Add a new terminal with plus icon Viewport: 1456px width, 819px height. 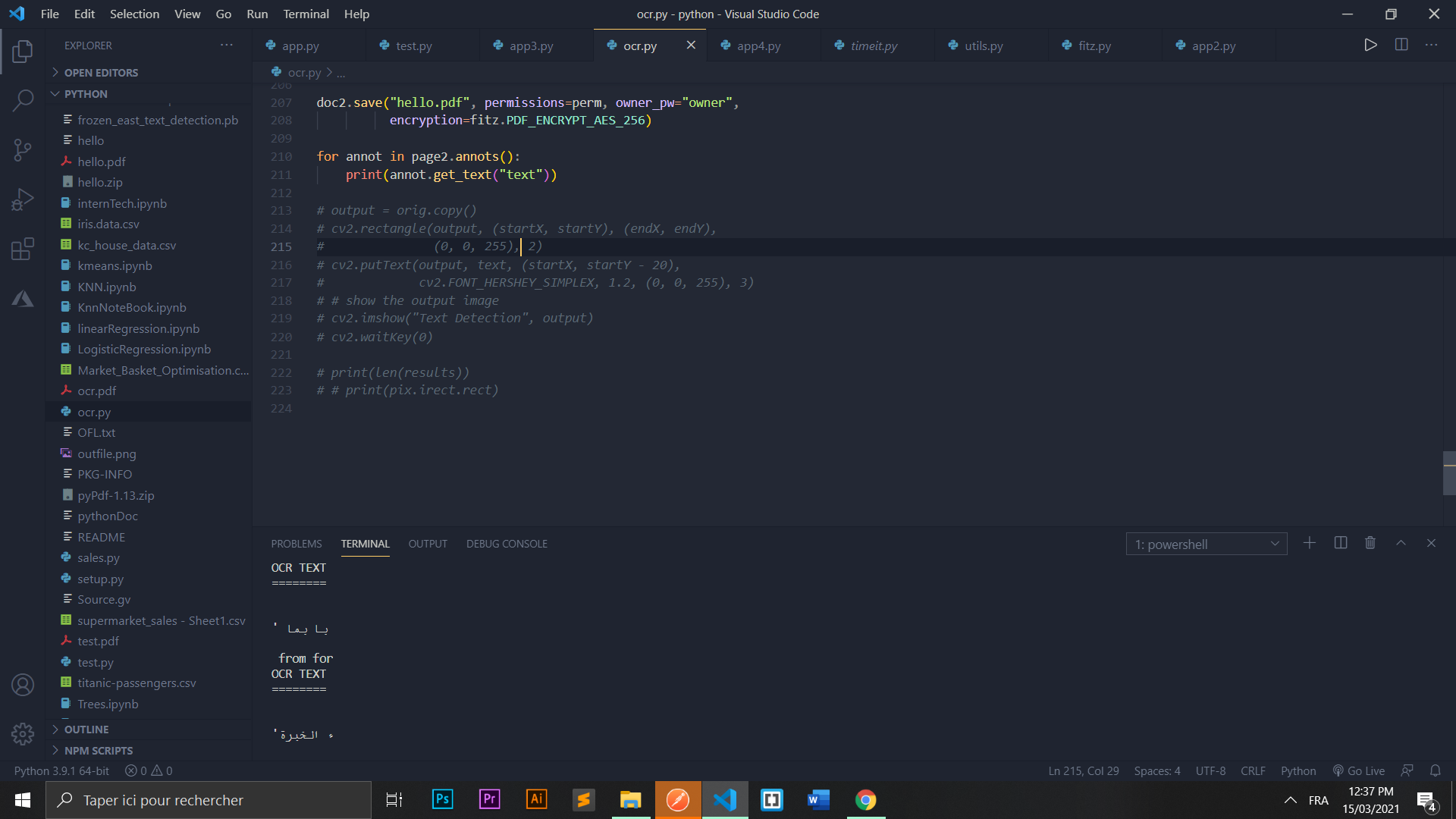1310,543
